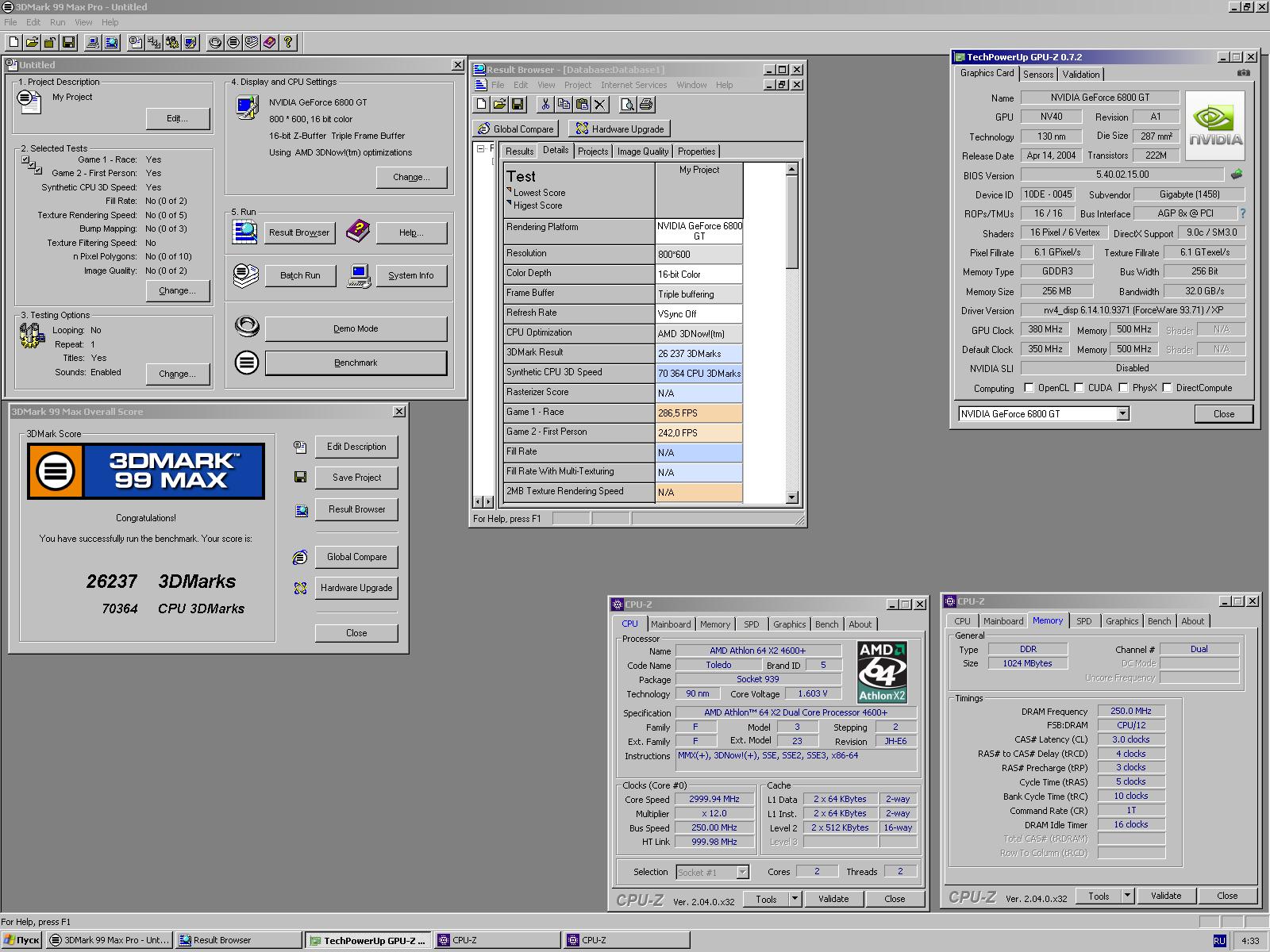Click Copy icon in Result Browser toolbar
1270x952 pixels.
[x=564, y=104]
